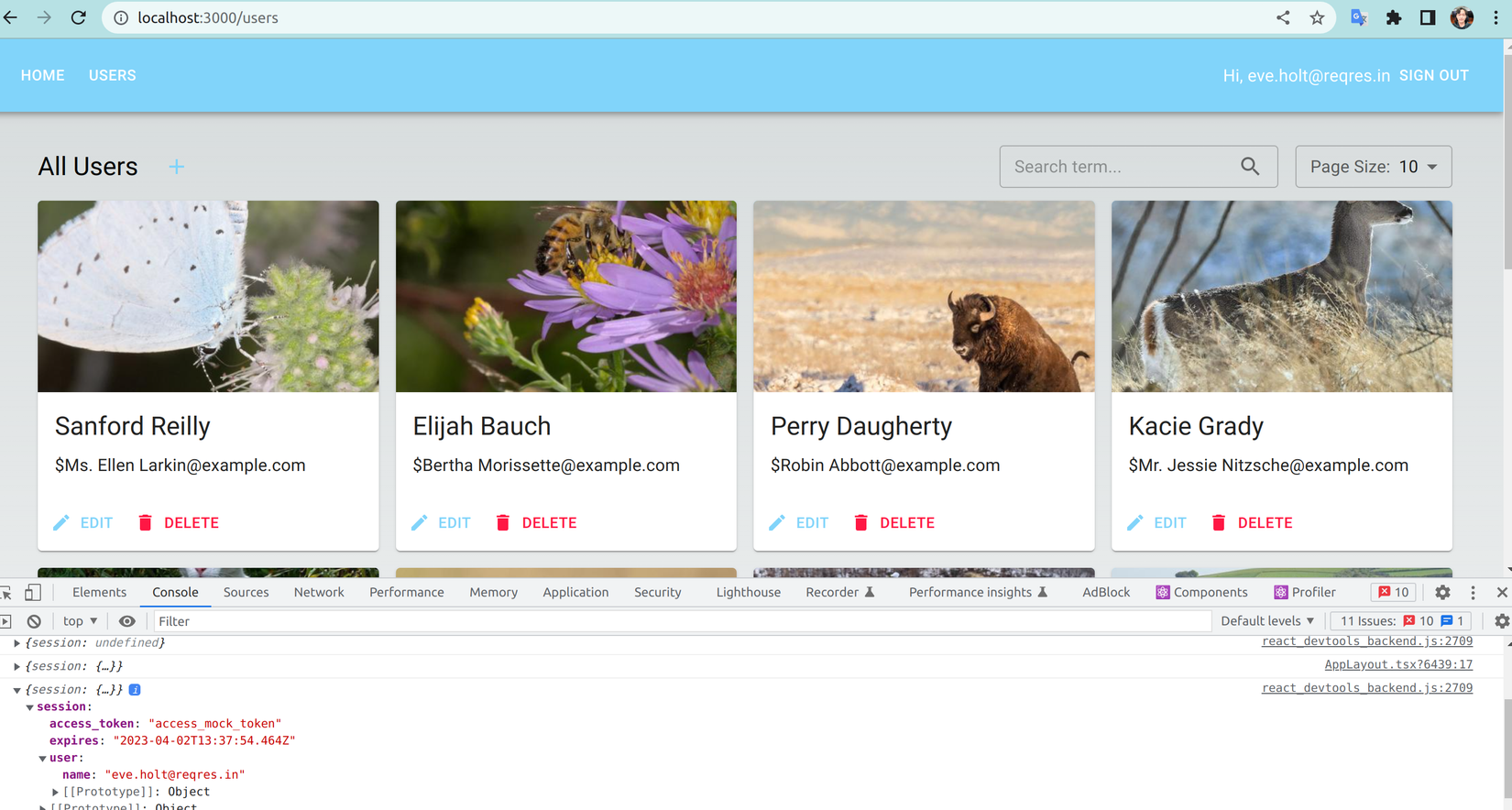Click the console Filter input
The height and width of the screenshot is (810, 1512).
682,621
